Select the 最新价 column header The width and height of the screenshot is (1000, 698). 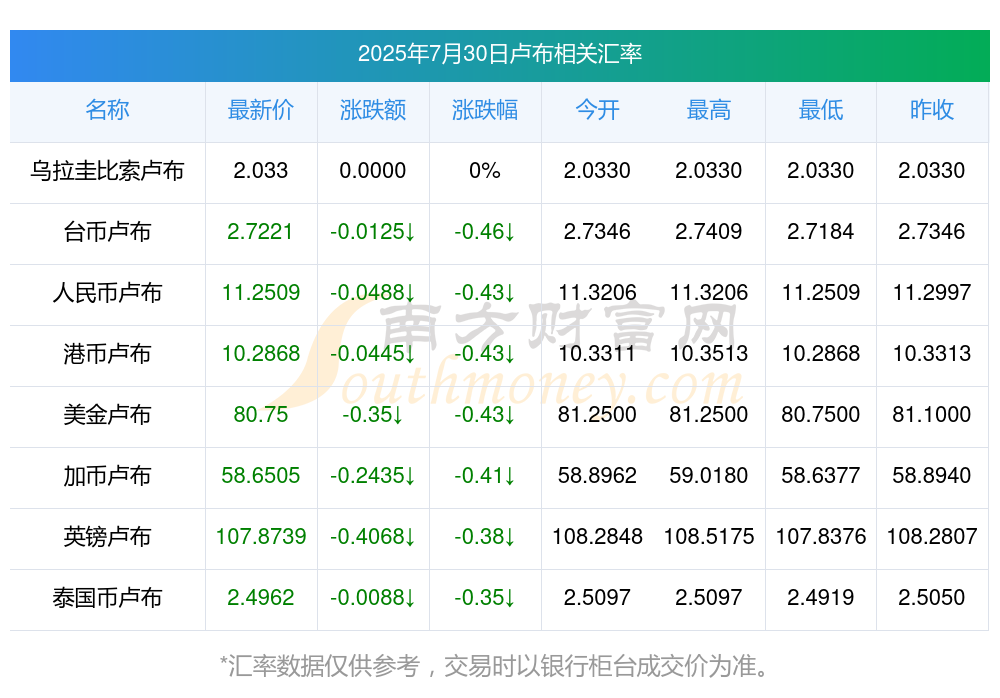click(x=260, y=110)
